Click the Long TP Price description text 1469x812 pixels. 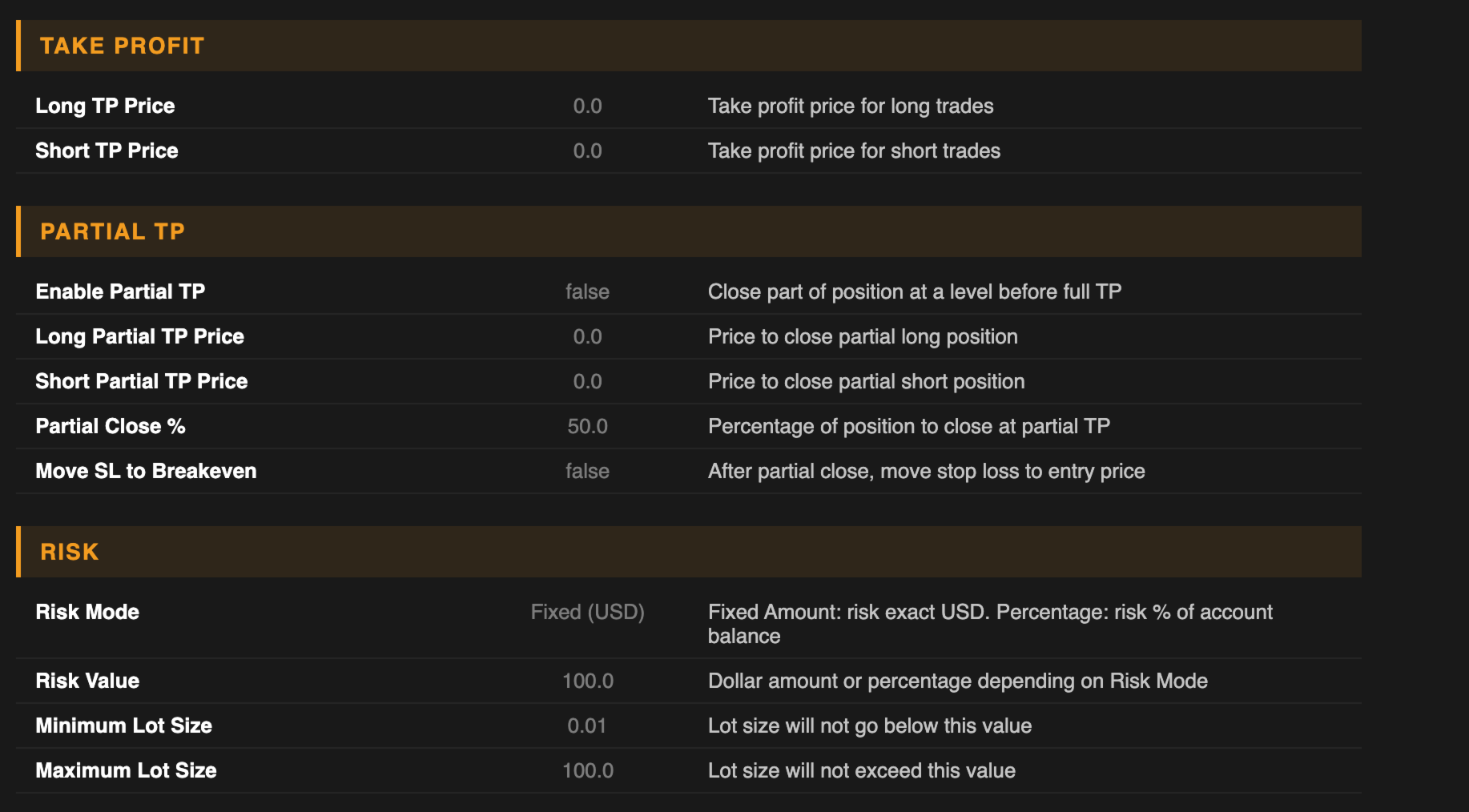pyautogui.click(x=851, y=106)
